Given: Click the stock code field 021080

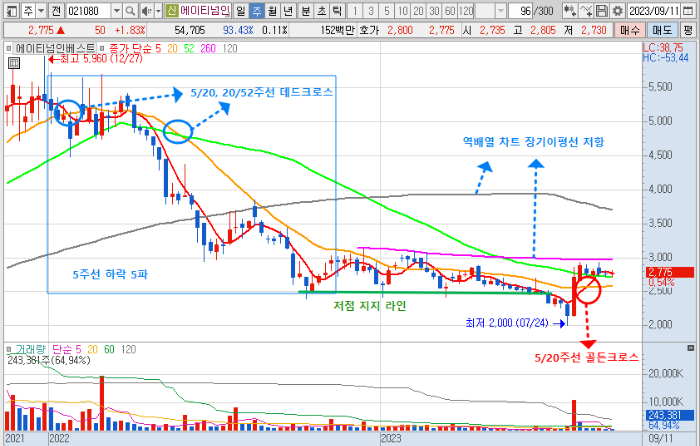Looking at the screenshot, I should (88, 10).
